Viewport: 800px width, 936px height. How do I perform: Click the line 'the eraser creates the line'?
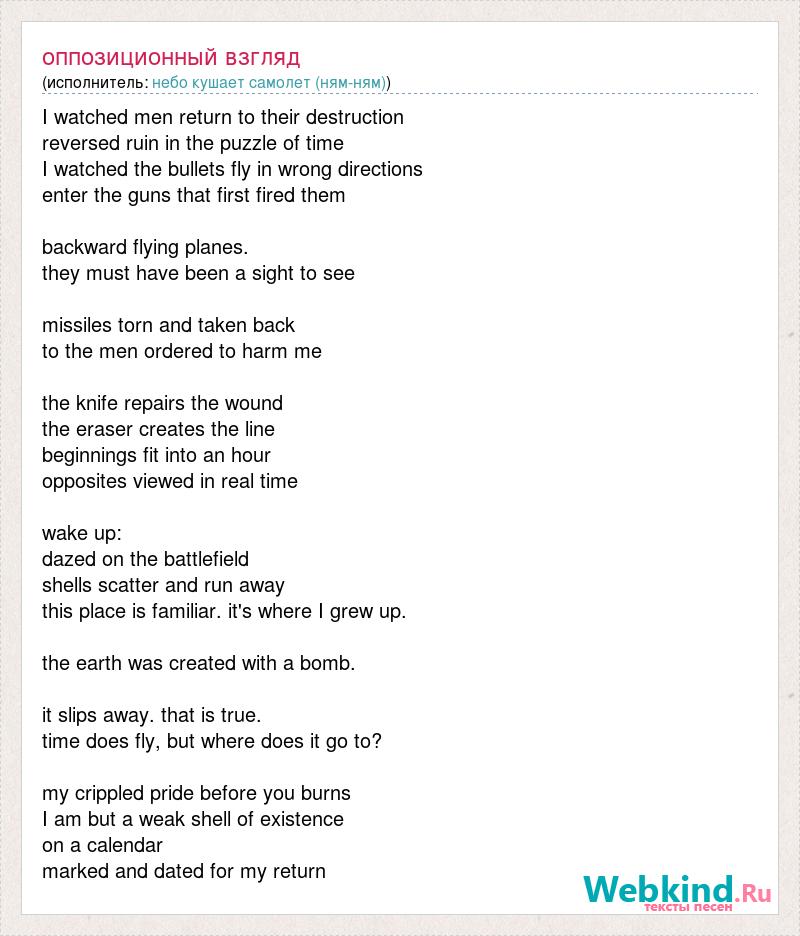pyautogui.click(x=158, y=429)
